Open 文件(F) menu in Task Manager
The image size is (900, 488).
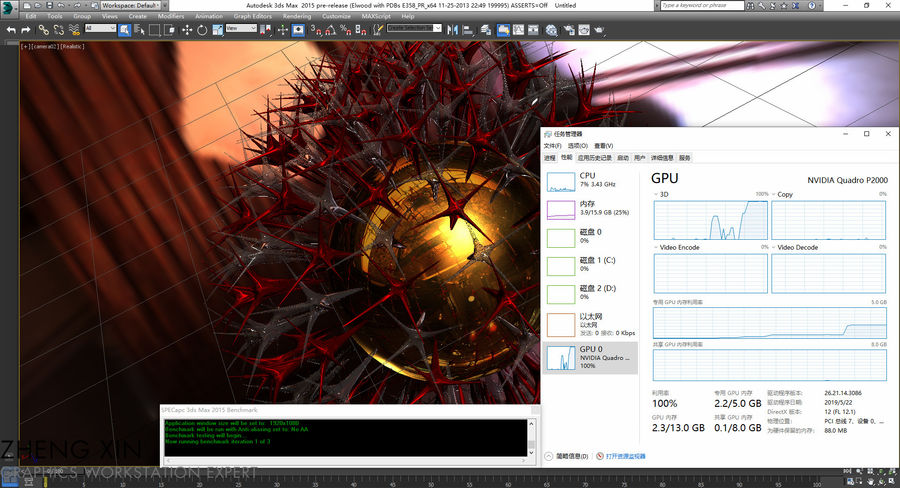coord(552,146)
